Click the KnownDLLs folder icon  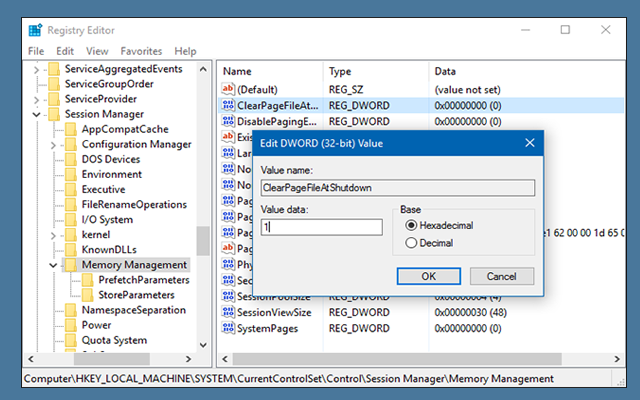tap(70, 250)
